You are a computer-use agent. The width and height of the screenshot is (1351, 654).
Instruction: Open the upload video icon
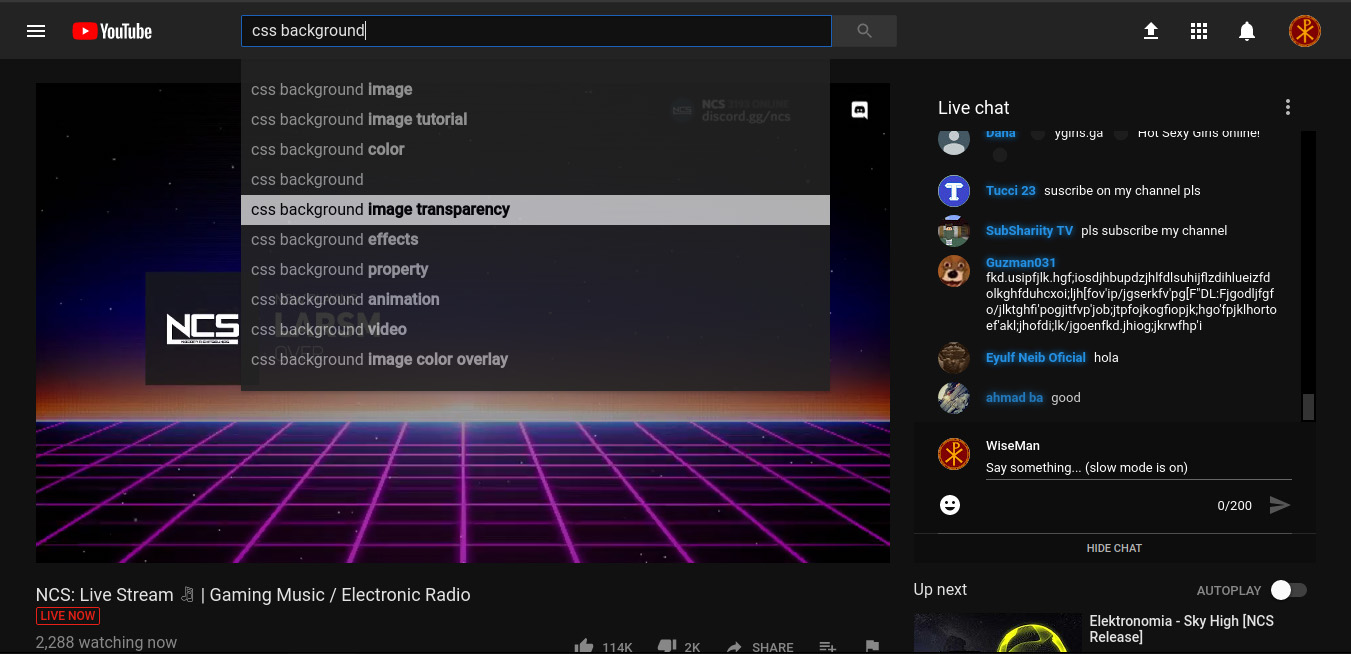point(1151,31)
